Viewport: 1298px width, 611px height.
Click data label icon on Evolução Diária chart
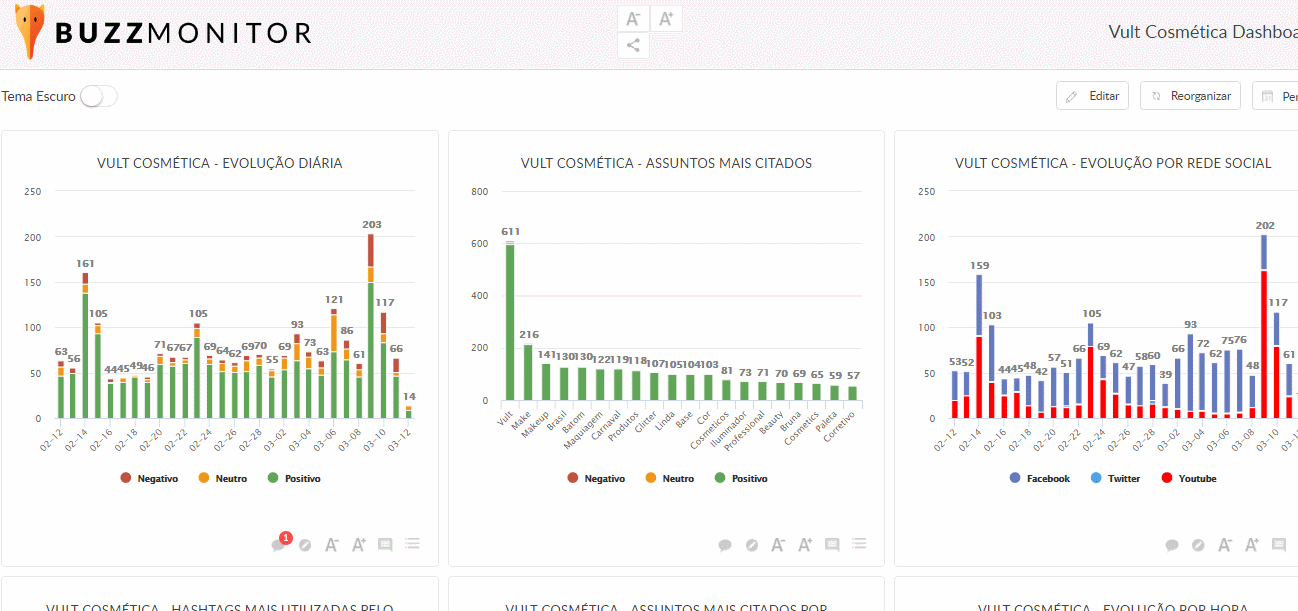(385, 545)
